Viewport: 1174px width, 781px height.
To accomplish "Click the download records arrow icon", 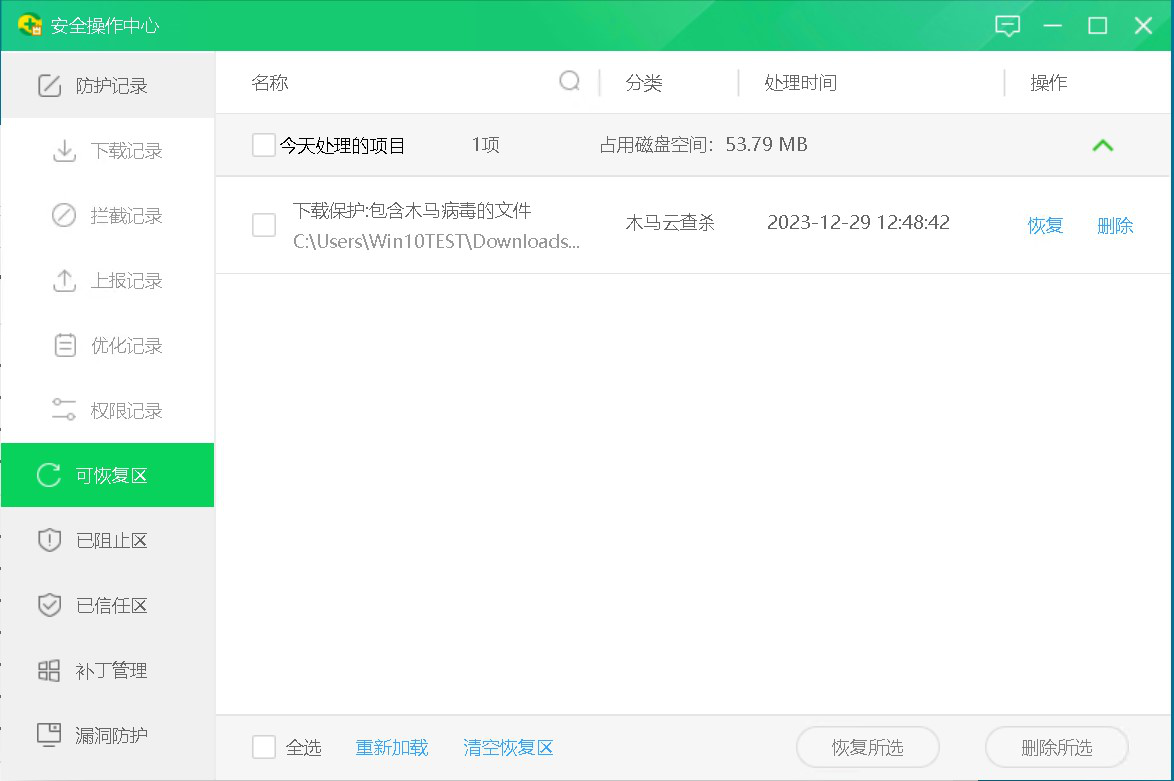I will pos(64,151).
